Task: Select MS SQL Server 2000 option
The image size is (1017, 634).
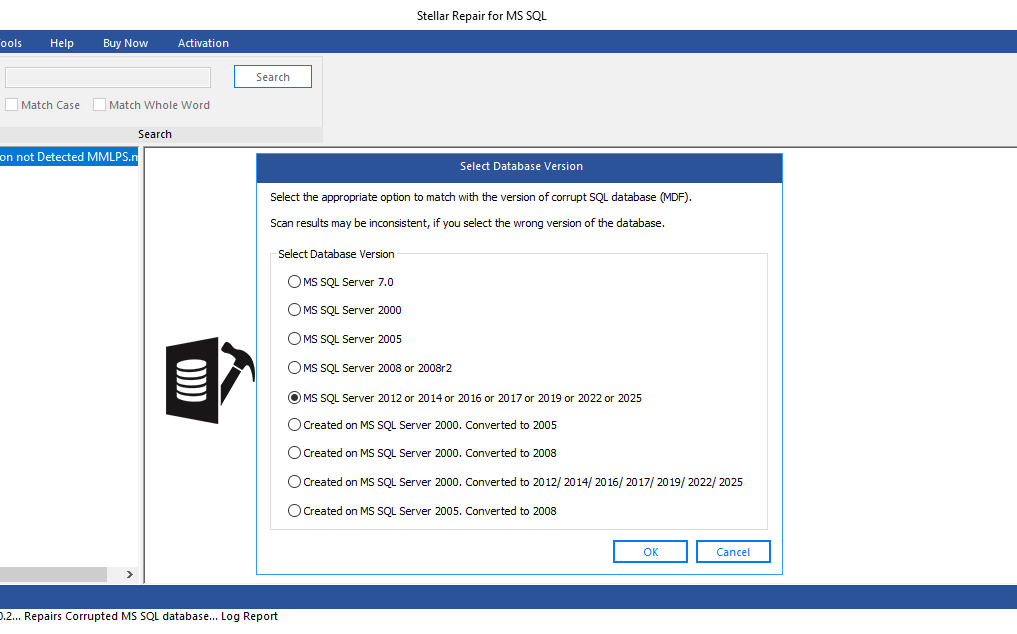Action: [344, 310]
